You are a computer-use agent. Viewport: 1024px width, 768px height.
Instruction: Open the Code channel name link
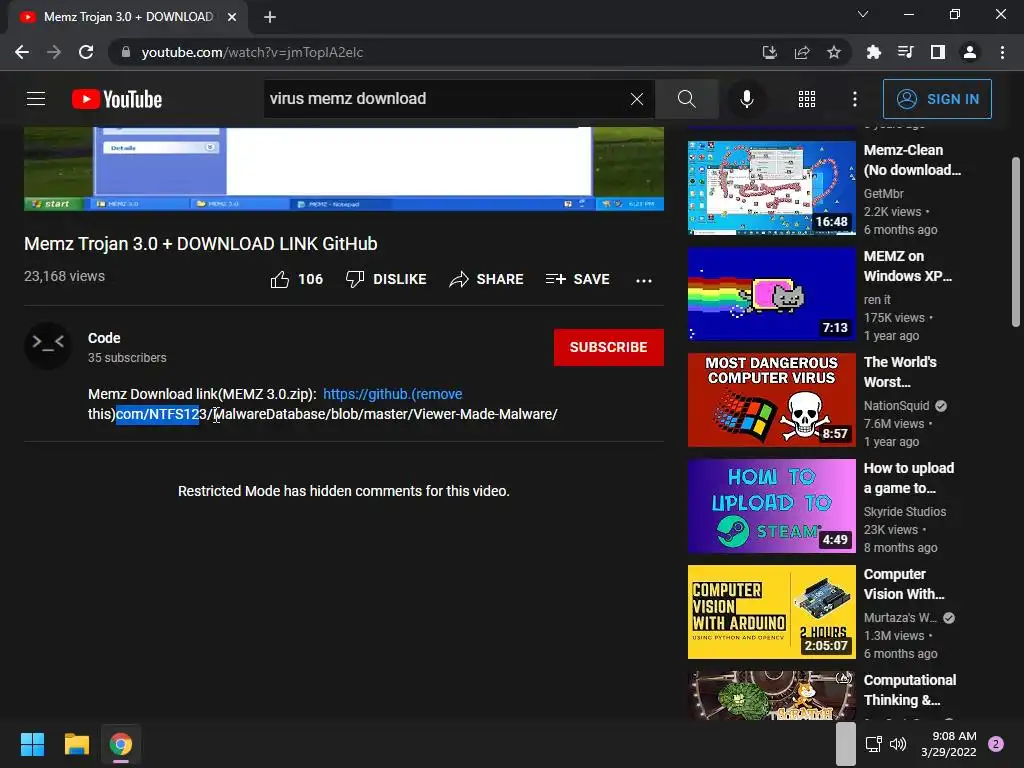(x=104, y=338)
